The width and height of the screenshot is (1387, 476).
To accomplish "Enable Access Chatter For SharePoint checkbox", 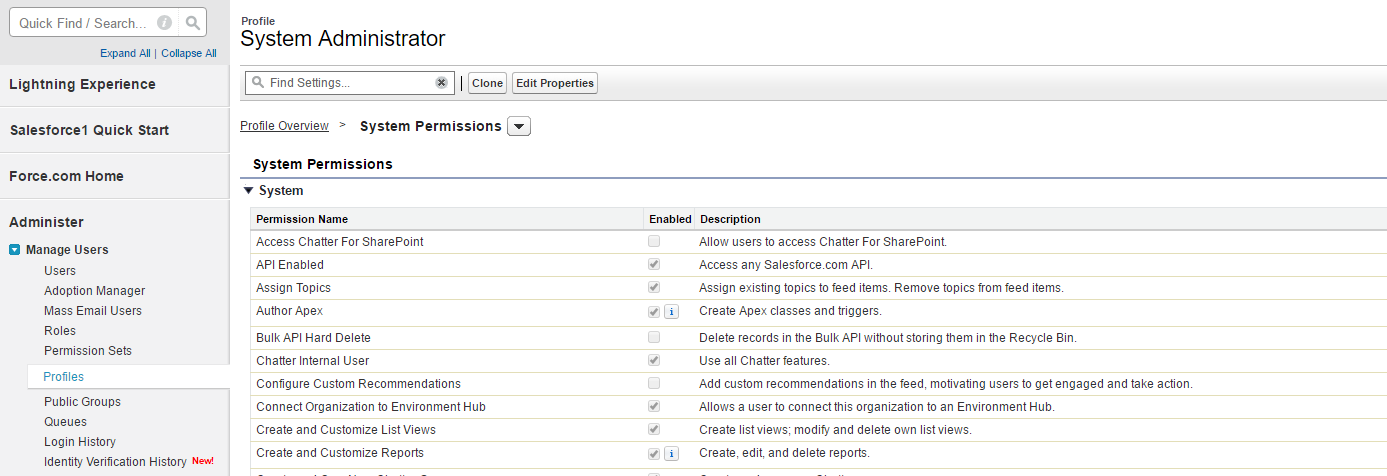I will [654, 242].
